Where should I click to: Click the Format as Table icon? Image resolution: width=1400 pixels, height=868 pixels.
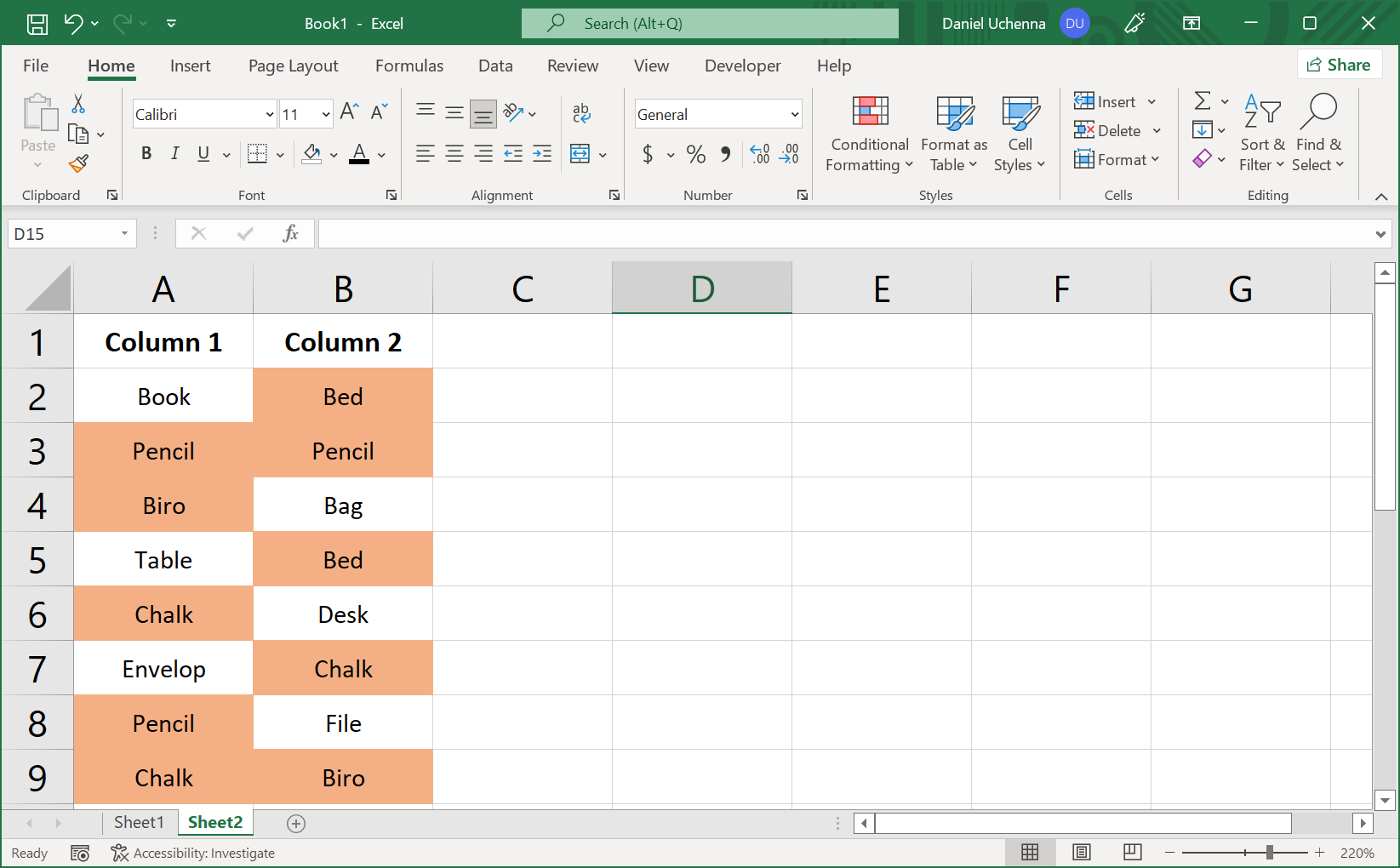pos(953,134)
